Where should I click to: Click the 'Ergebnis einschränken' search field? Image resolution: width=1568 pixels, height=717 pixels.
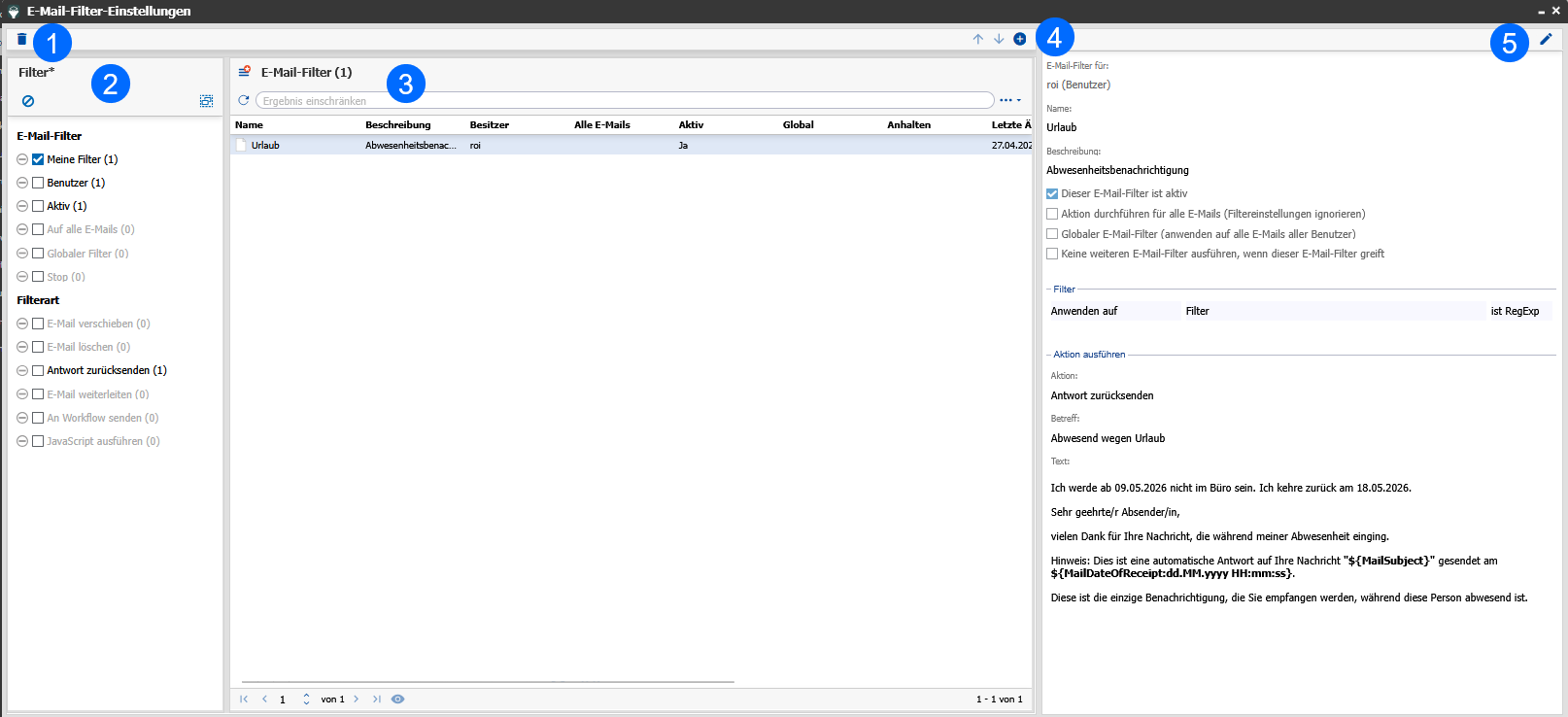625,100
